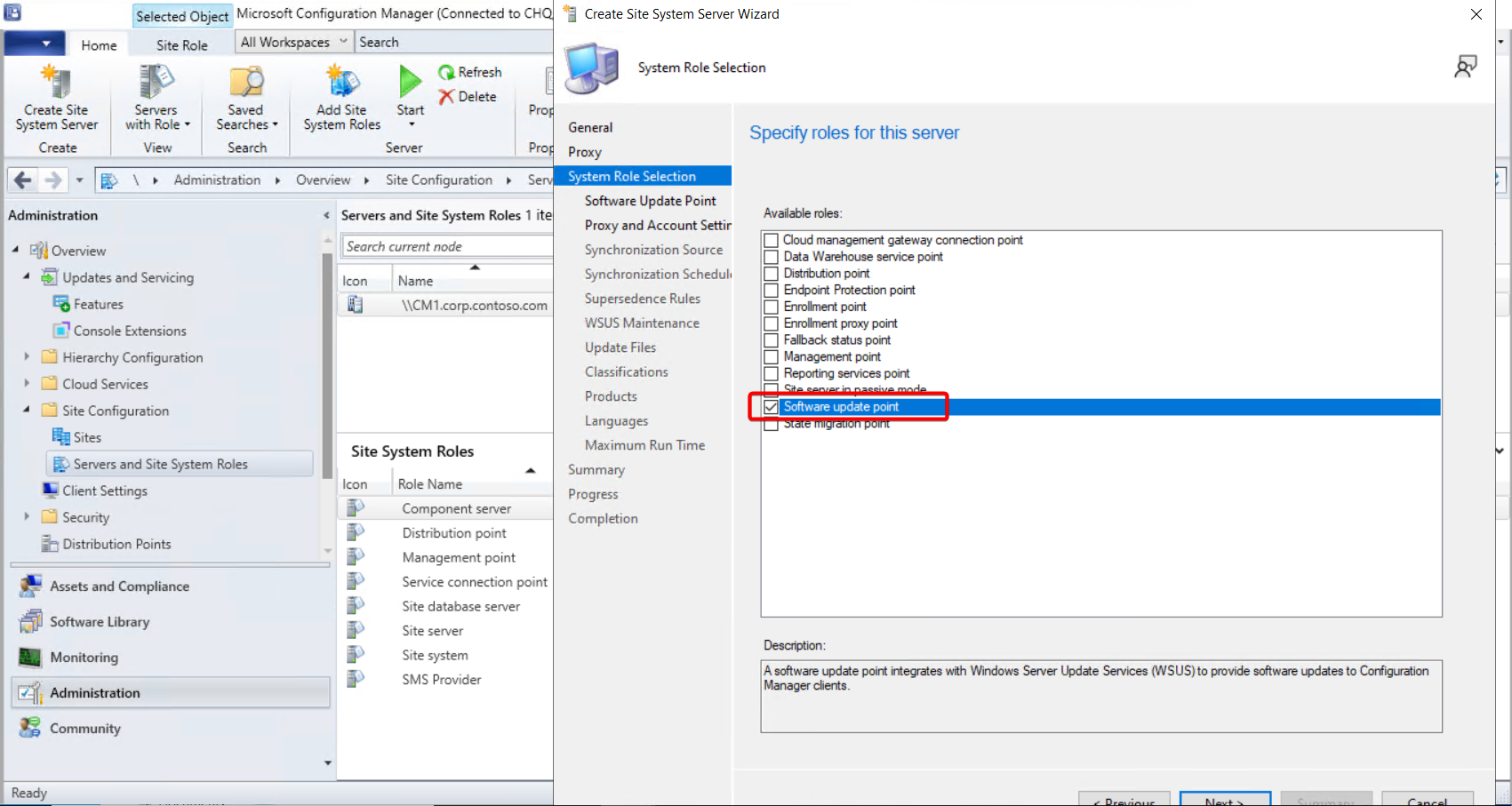
Task: Go to the Proxy wizard step
Action: (585, 152)
